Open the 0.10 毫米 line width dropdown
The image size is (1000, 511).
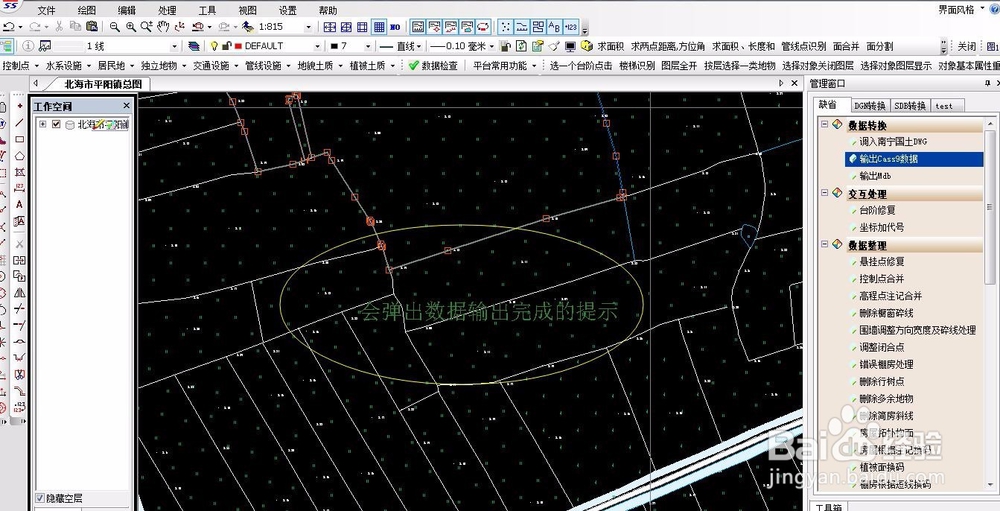(x=492, y=46)
